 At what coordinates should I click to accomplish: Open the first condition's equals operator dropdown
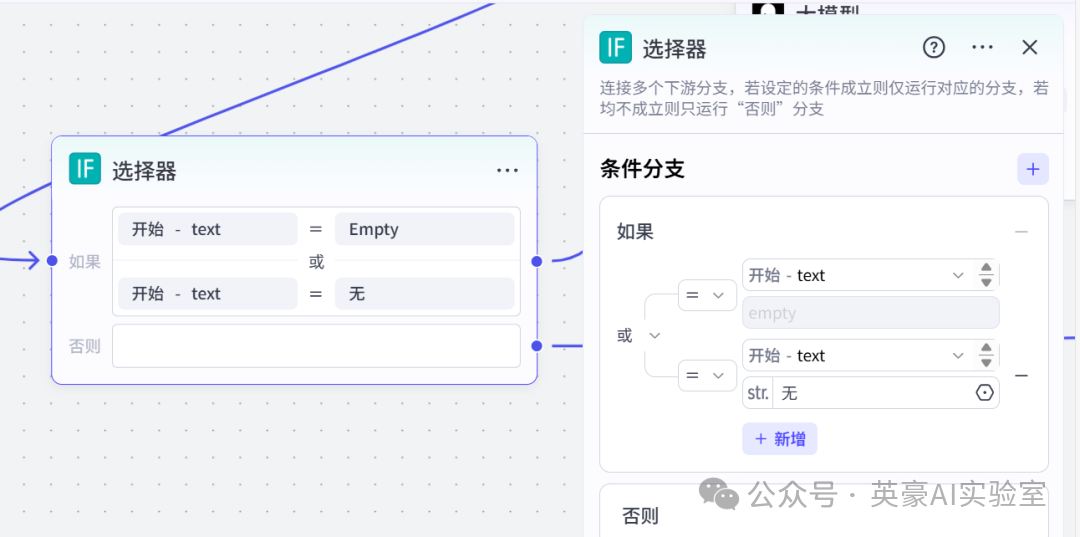click(x=707, y=295)
